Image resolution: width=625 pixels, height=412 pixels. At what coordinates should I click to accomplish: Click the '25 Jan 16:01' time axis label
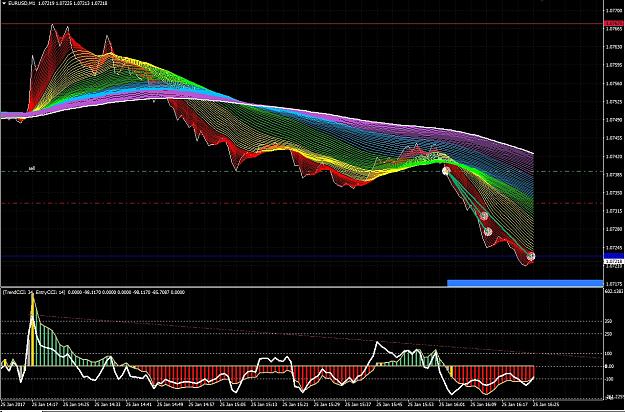(x=452, y=404)
